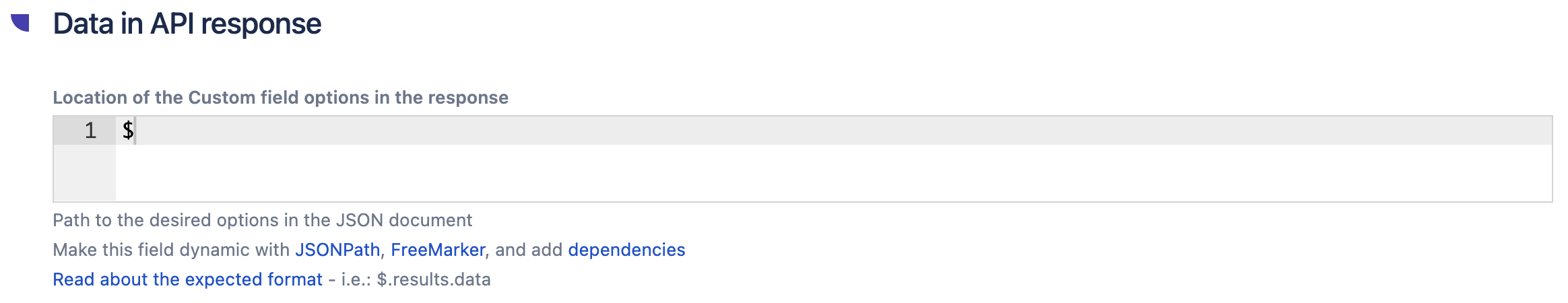1568x303 pixels.
Task: Click the purple section marker icon
Action: click(21, 22)
